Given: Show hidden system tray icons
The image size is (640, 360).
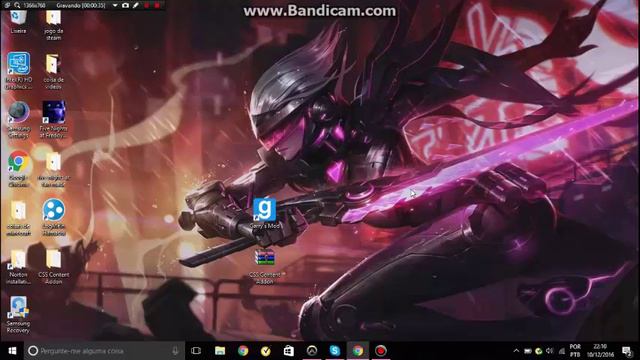Looking at the screenshot, I should point(516,351).
